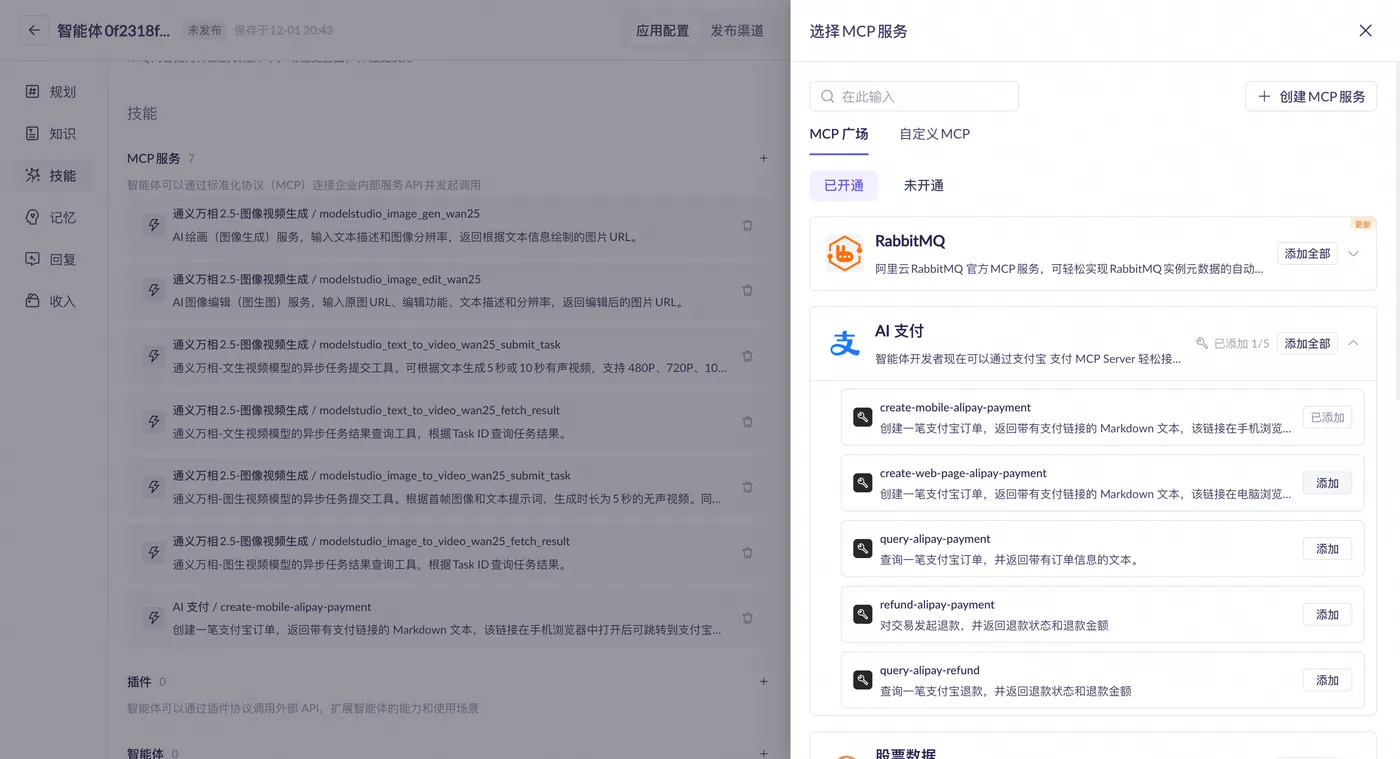The image size is (1400, 759).
Task: Click lightning icon of text_to_video_wan25_fetch_result row
Action: click(154, 421)
